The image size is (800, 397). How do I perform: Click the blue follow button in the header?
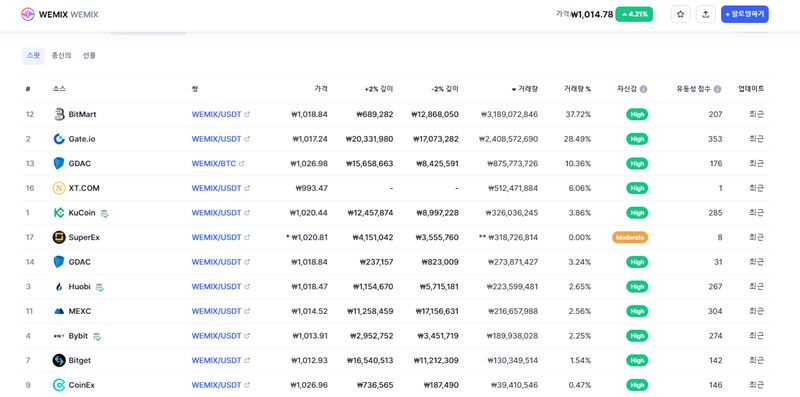[x=745, y=14]
